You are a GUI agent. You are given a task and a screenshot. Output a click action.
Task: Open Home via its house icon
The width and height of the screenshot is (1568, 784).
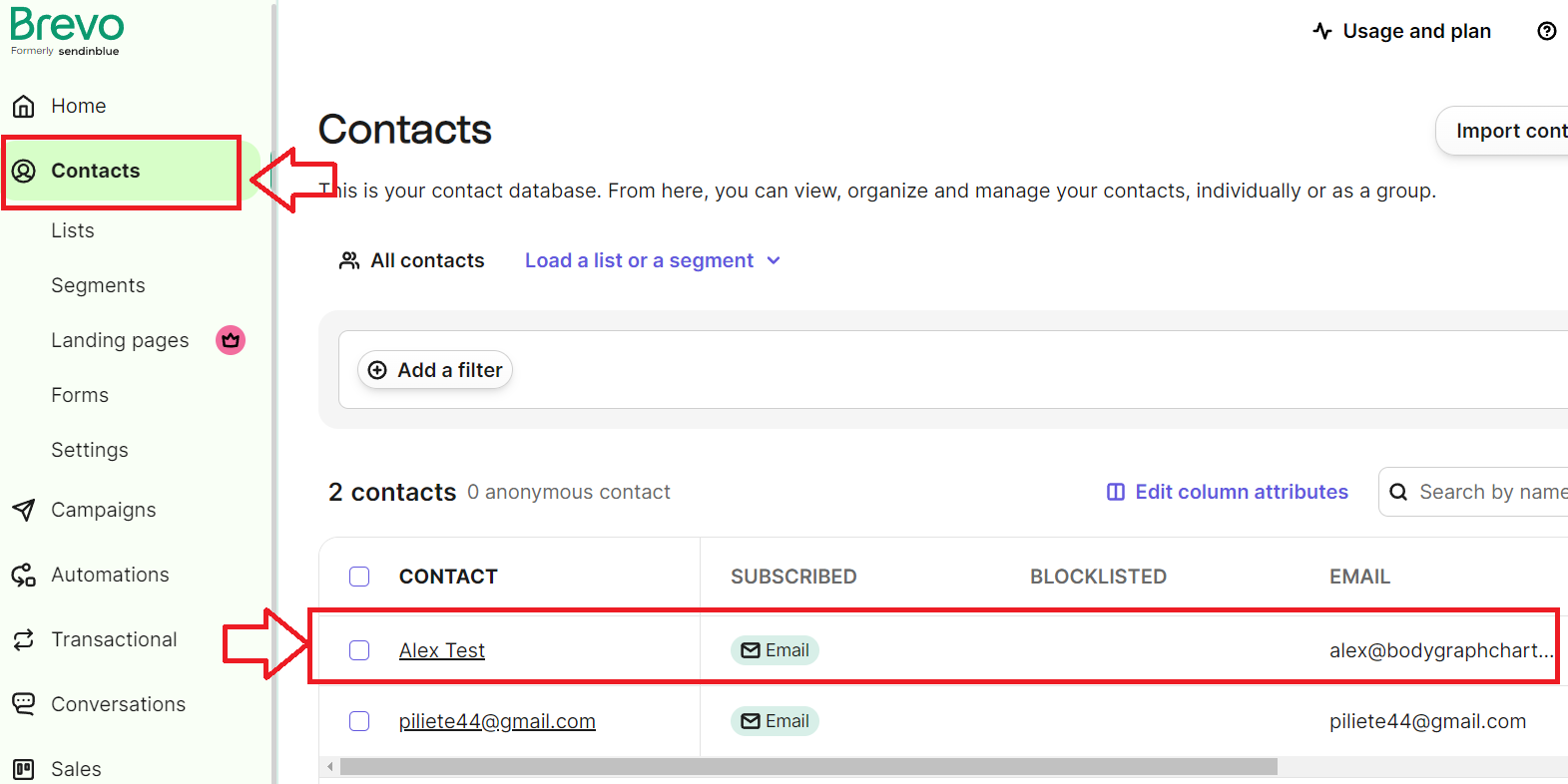coord(24,106)
